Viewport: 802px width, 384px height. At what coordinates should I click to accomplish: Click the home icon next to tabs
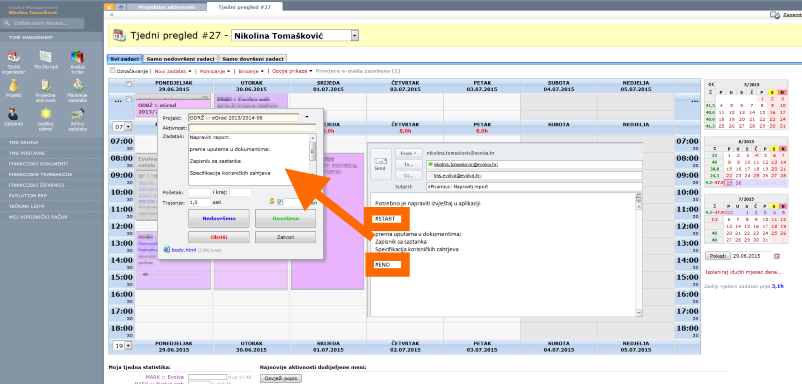[x=120, y=7]
